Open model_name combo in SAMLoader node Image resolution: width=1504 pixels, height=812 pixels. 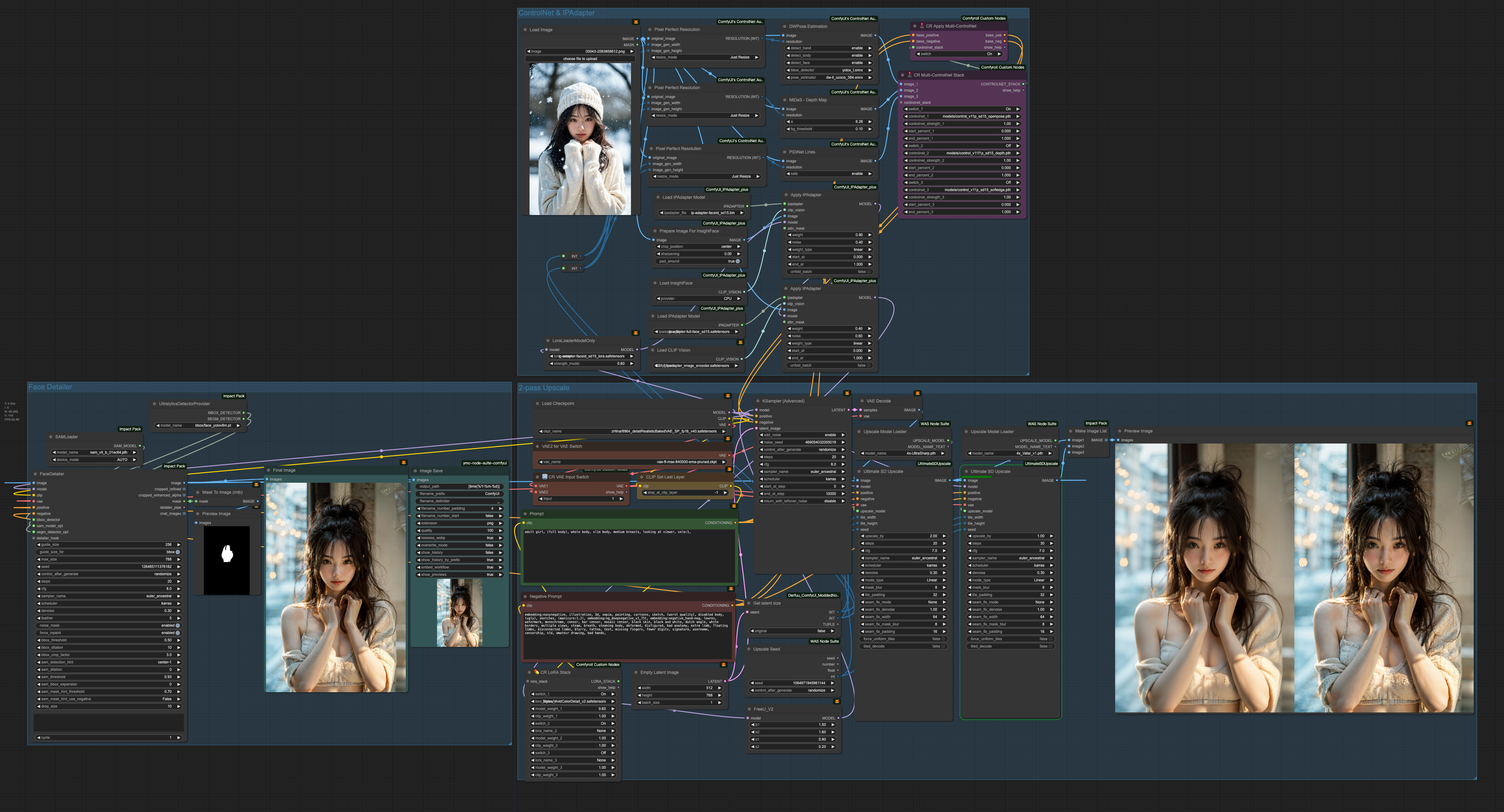(x=94, y=452)
